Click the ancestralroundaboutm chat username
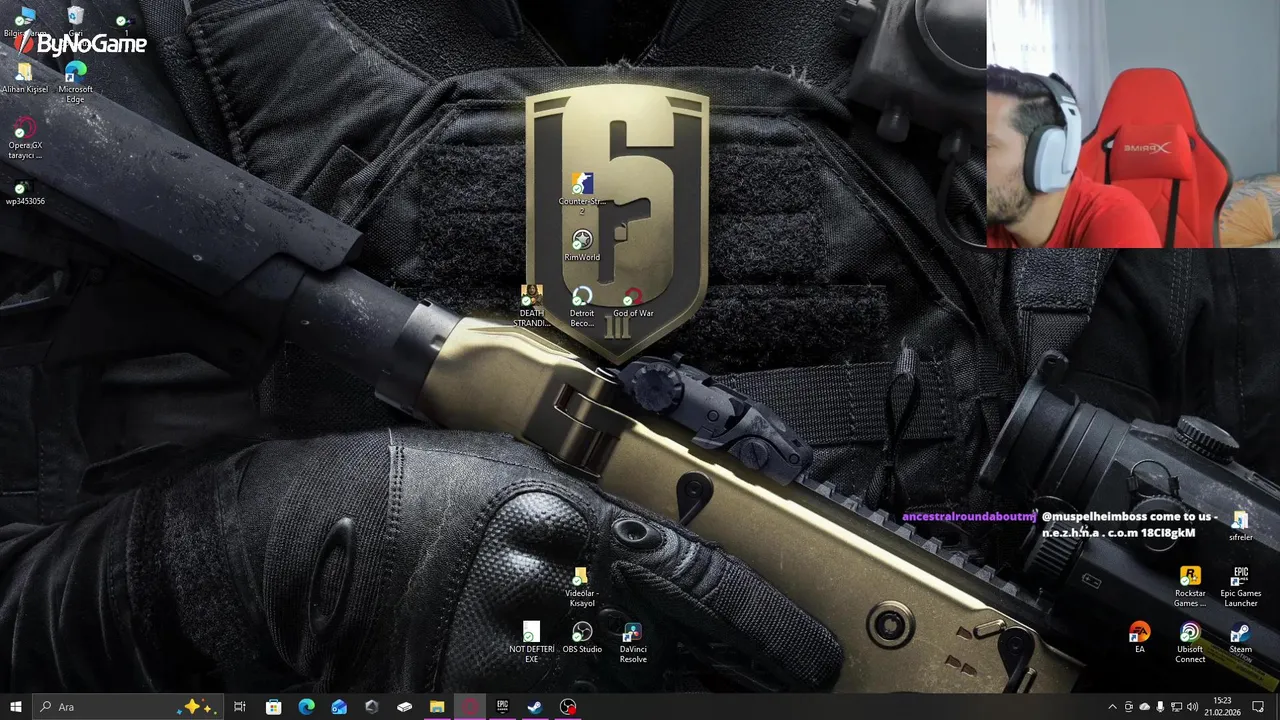This screenshot has height=720, width=1280. (969, 517)
